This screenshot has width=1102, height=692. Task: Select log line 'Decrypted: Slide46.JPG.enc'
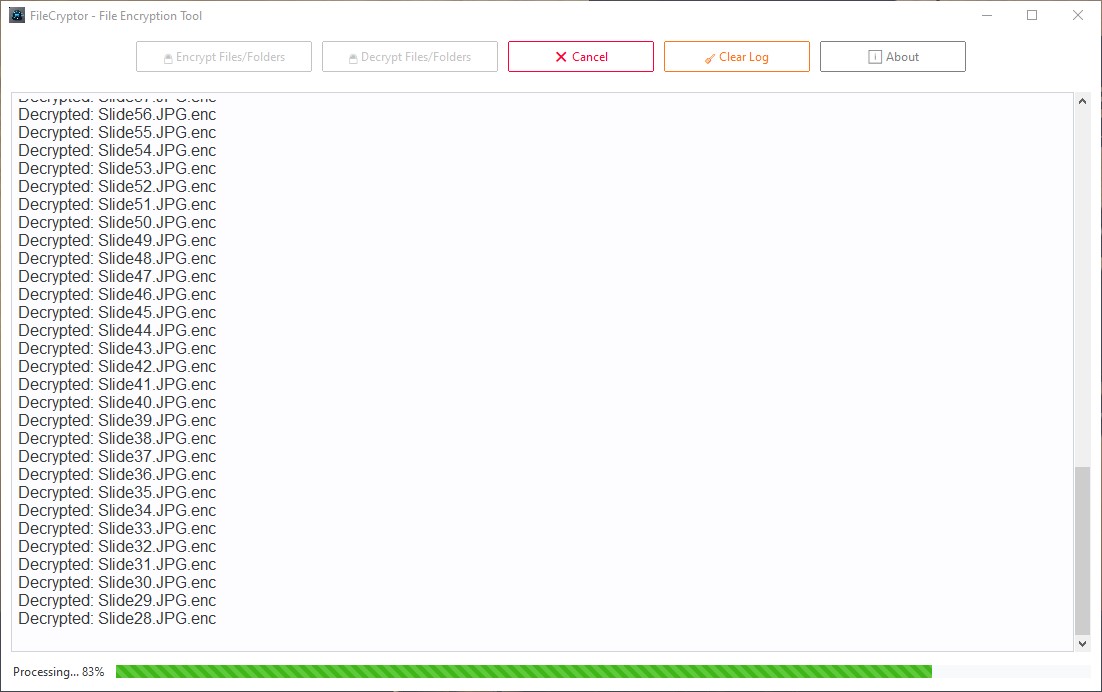pos(117,294)
